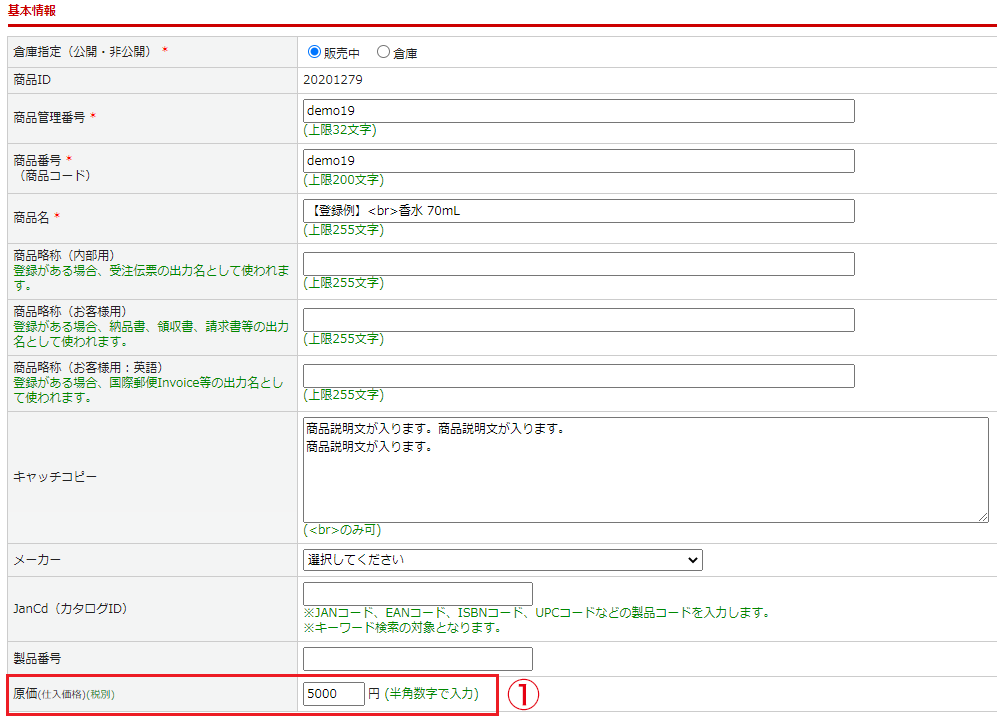The height and width of the screenshot is (724, 997).
Task: Open the メーカー dropdown
Action: point(502,560)
